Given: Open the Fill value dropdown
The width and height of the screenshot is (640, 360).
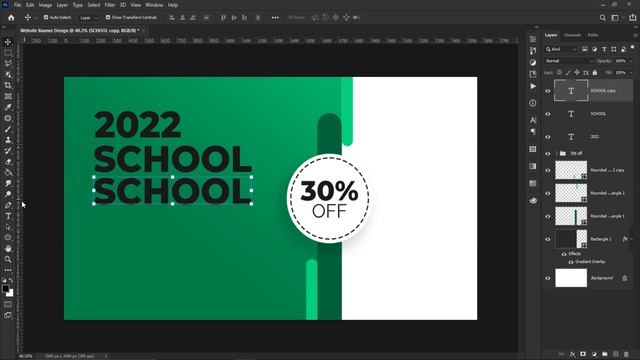Looking at the screenshot, I should tap(631, 73).
